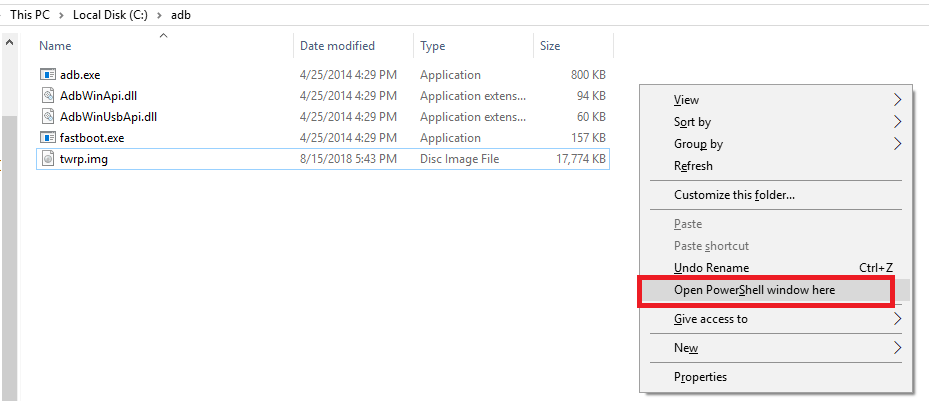The height and width of the screenshot is (401, 929).
Task: Open folder Properties from context menu
Action: click(776, 377)
